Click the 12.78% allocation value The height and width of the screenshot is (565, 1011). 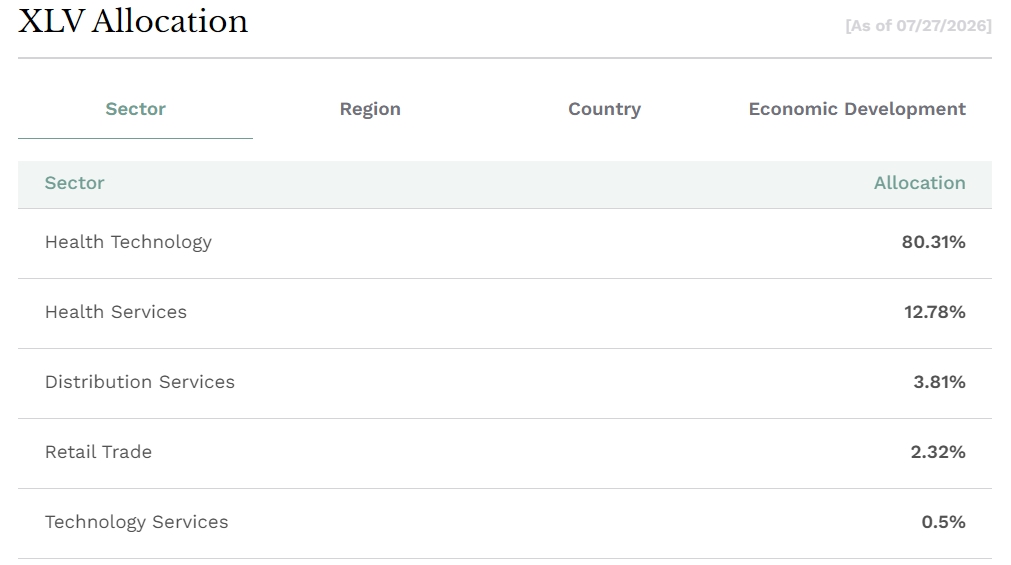[x=934, y=312]
